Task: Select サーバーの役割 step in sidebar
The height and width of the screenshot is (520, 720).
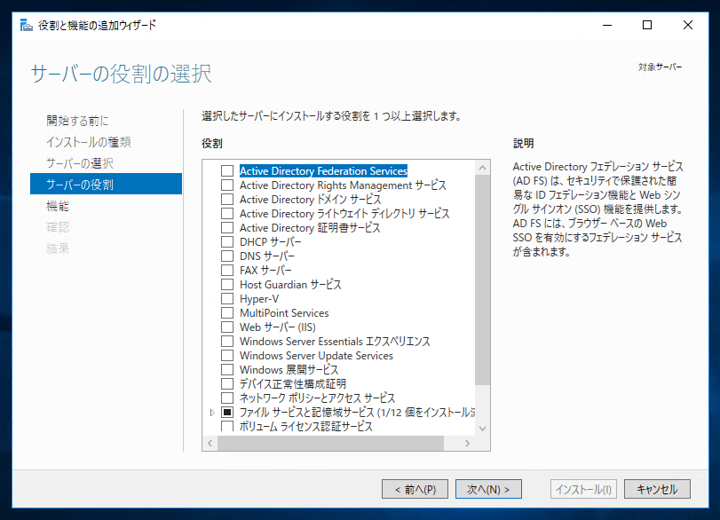Action: point(106,184)
